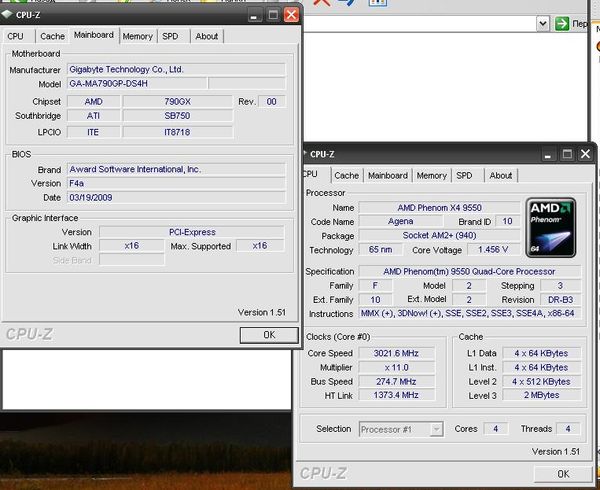Click the CPU-Z icon in left title bar
This screenshot has height=490, width=600.
[x=8, y=15]
